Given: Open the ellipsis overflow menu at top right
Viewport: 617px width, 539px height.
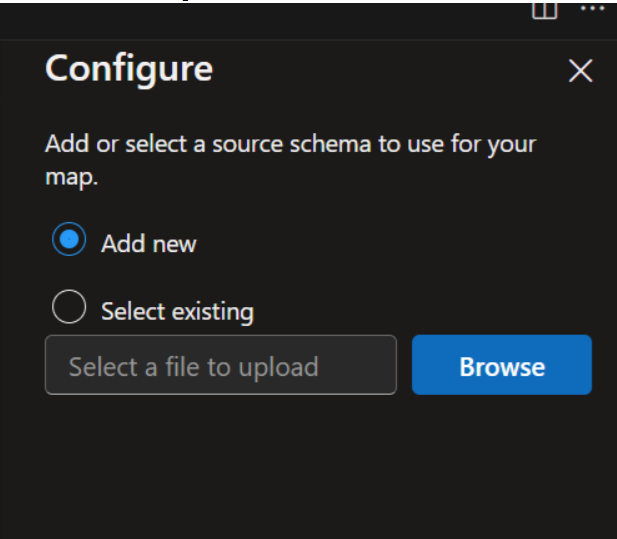Looking at the screenshot, I should click(593, 8).
